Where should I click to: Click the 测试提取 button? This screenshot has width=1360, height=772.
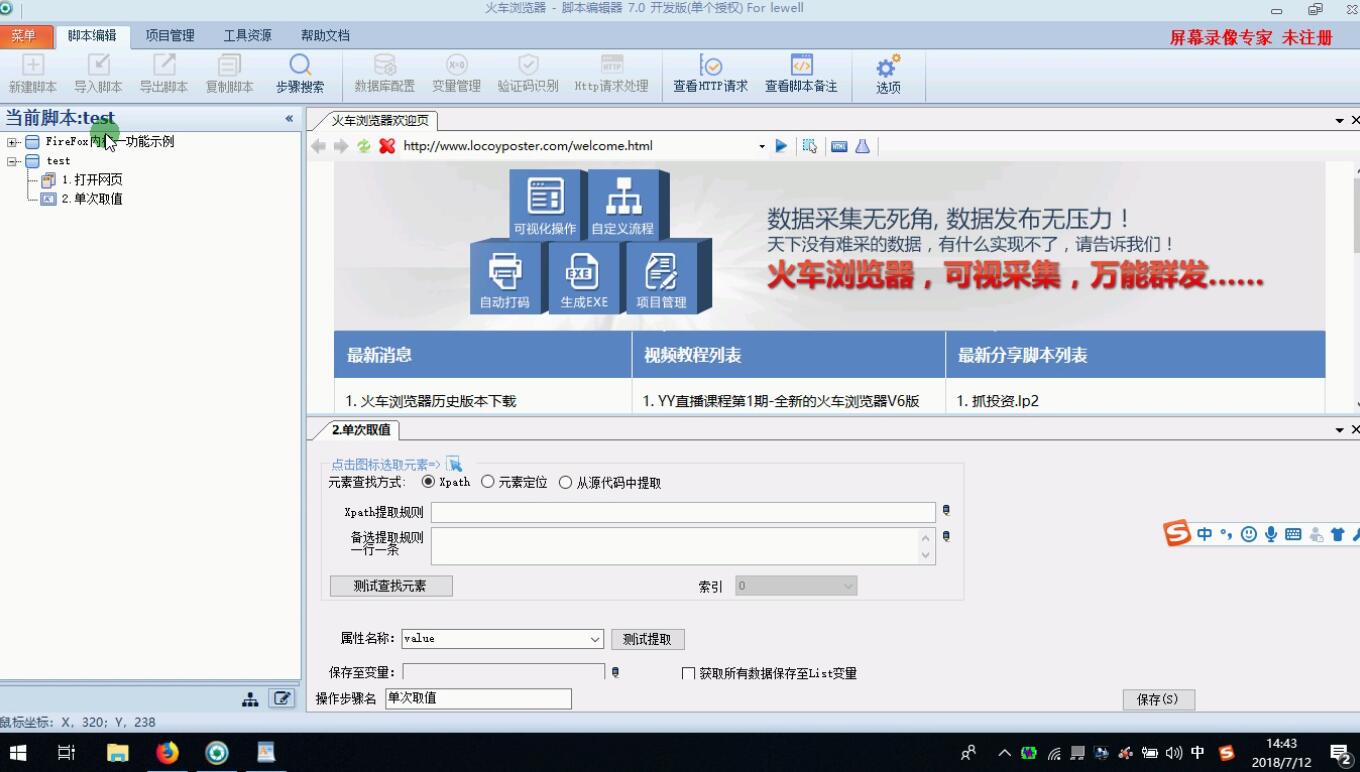[x=647, y=639]
